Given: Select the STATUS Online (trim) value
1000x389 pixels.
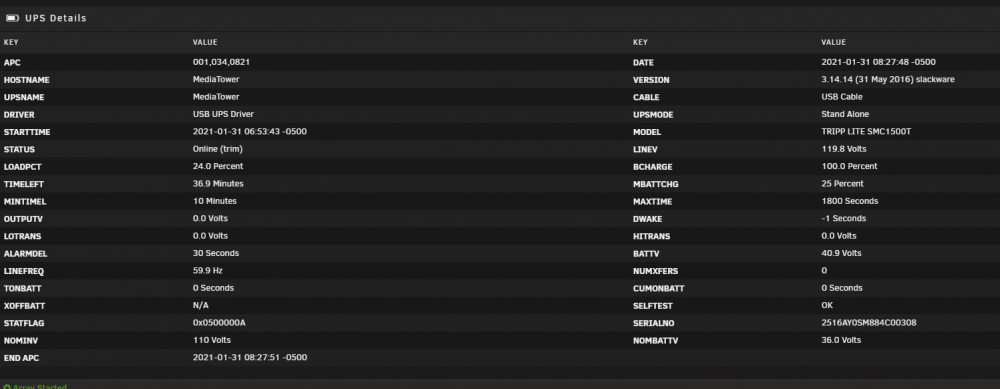Looking at the screenshot, I should coord(217,149).
